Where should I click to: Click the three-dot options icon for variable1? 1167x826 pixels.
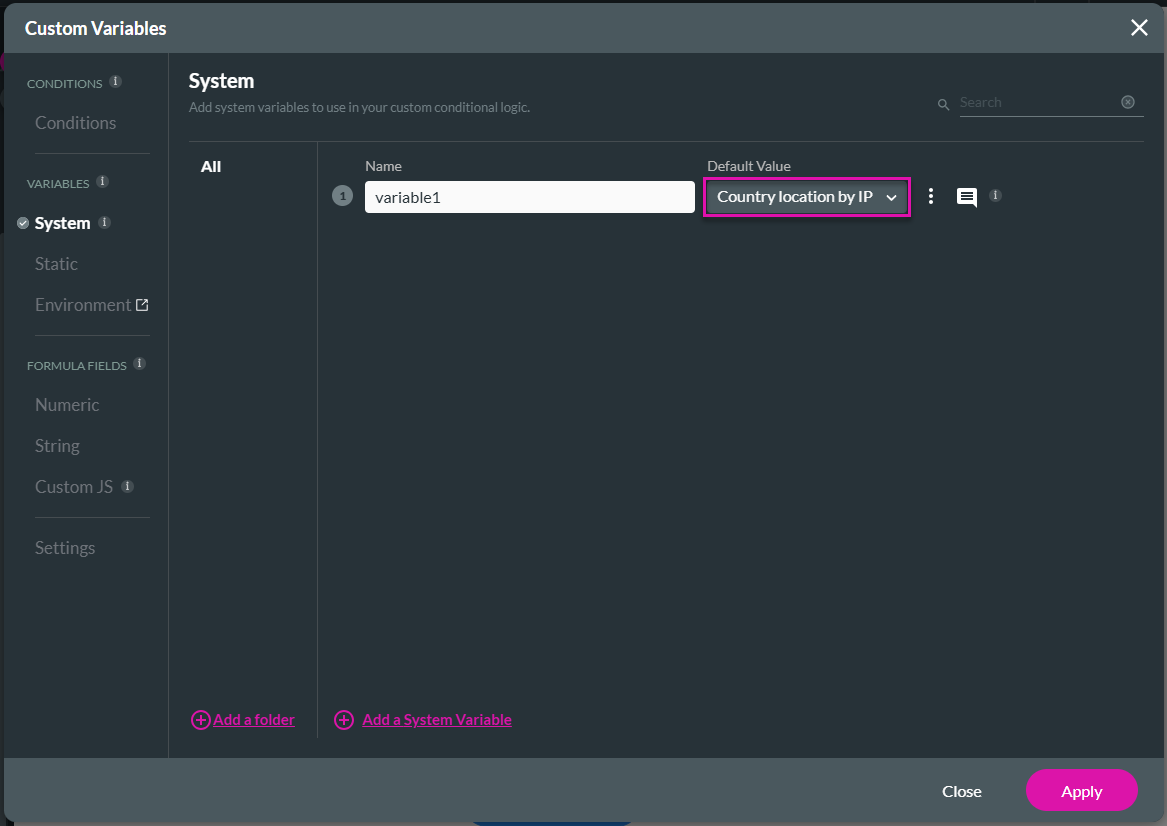931,197
